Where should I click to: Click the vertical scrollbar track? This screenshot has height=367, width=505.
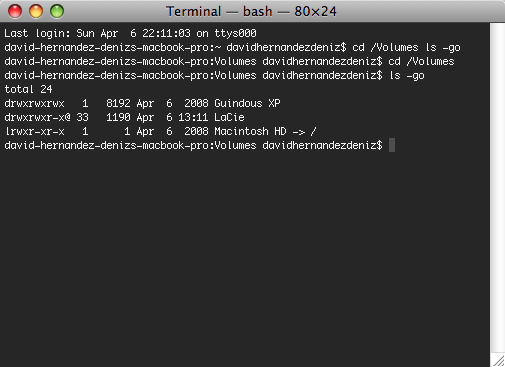point(497,187)
